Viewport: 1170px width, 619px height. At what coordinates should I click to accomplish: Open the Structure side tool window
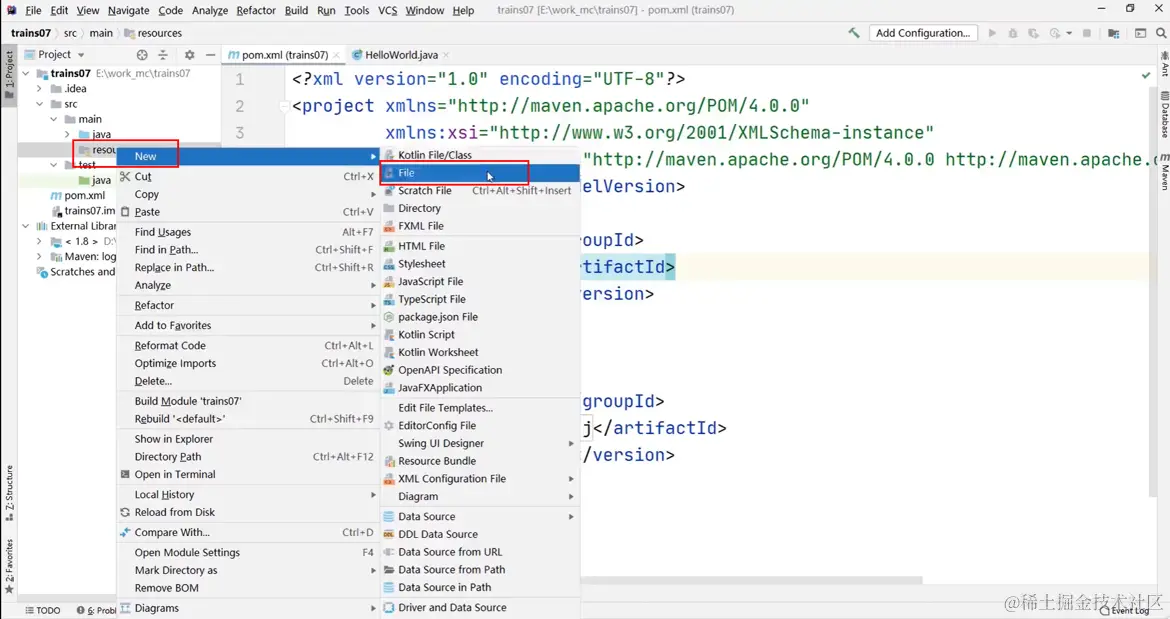(9, 492)
